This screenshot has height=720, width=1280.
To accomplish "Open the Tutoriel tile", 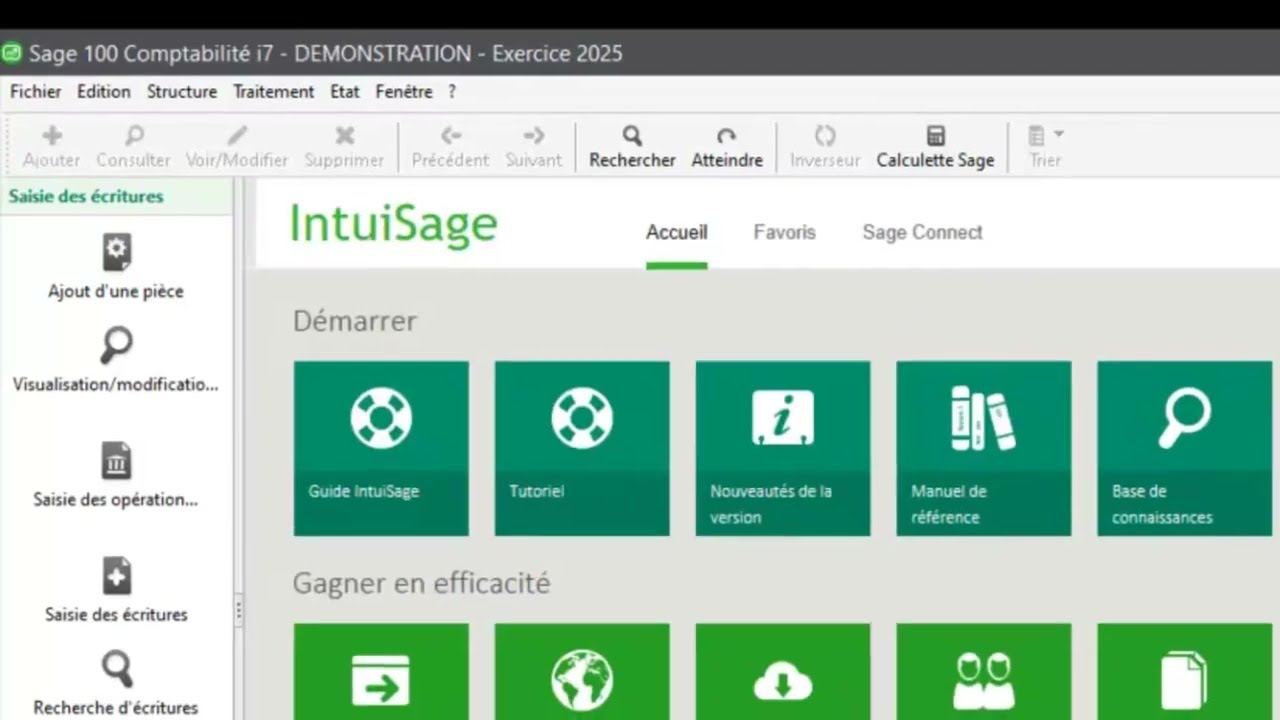I will [582, 448].
